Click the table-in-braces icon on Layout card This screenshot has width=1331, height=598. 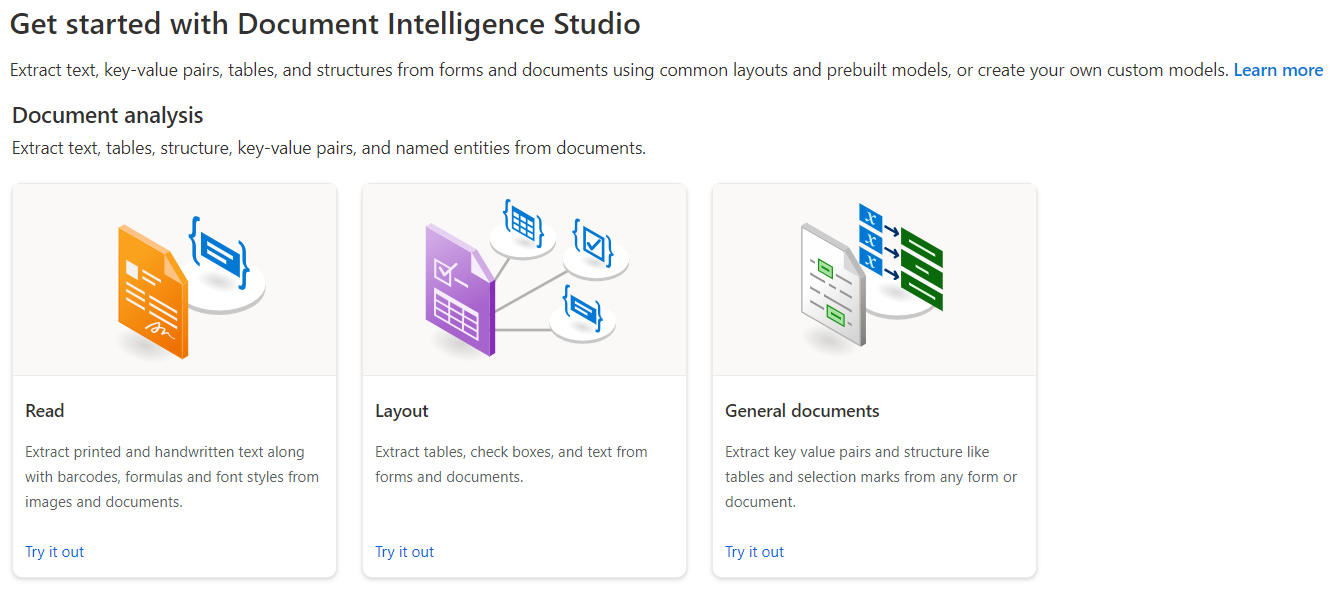523,223
